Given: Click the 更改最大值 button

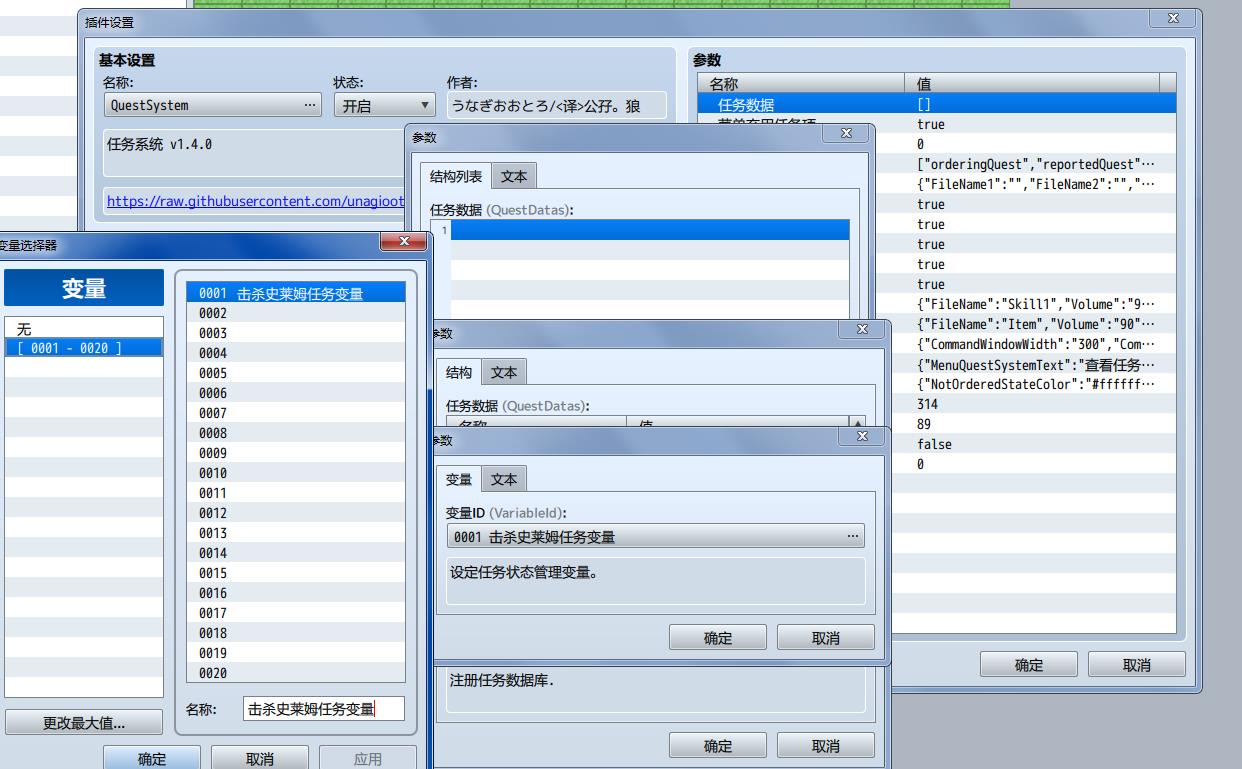Looking at the screenshot, I should [x=84, y=723].
